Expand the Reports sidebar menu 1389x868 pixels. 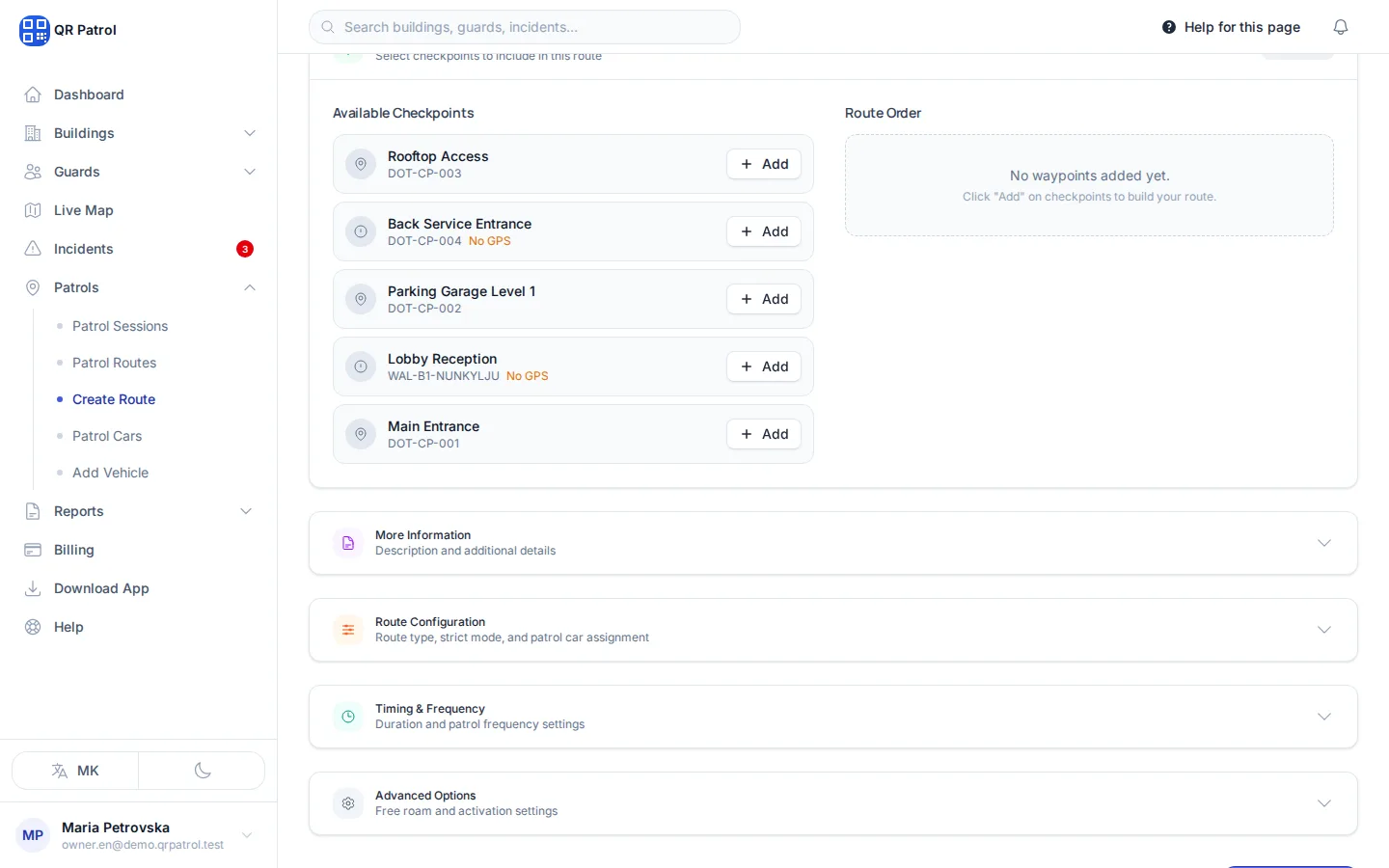pos(141,511)
